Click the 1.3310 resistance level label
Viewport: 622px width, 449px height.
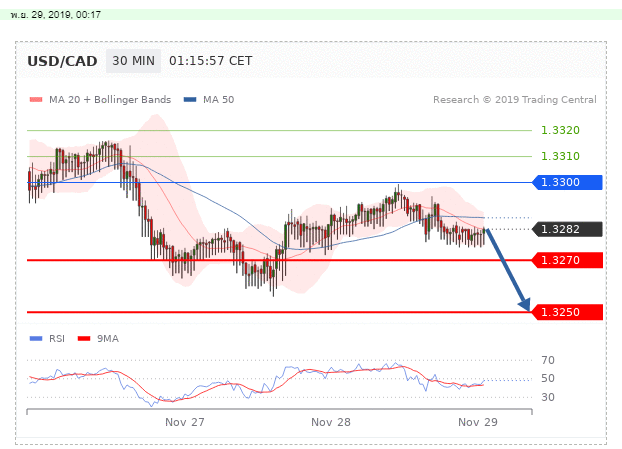point(560,156)
